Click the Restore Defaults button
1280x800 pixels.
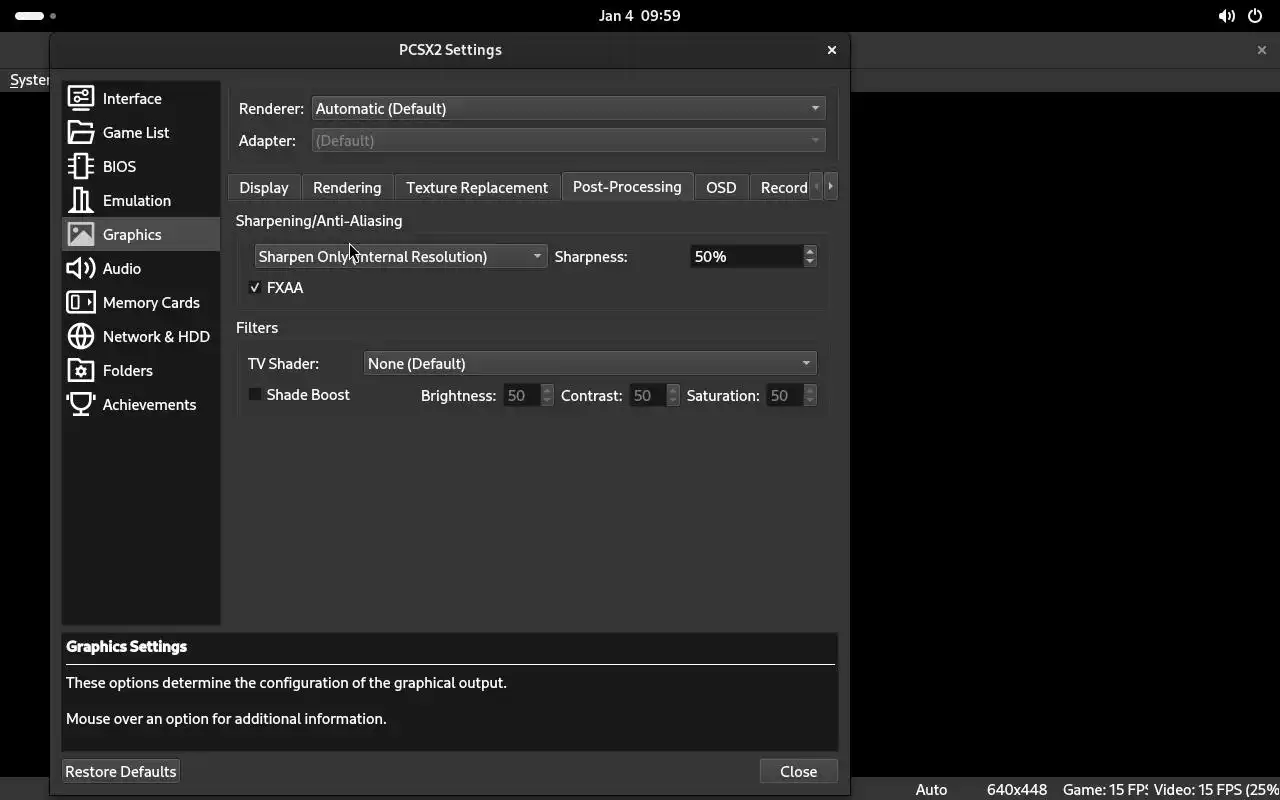(x=121, y=771)
